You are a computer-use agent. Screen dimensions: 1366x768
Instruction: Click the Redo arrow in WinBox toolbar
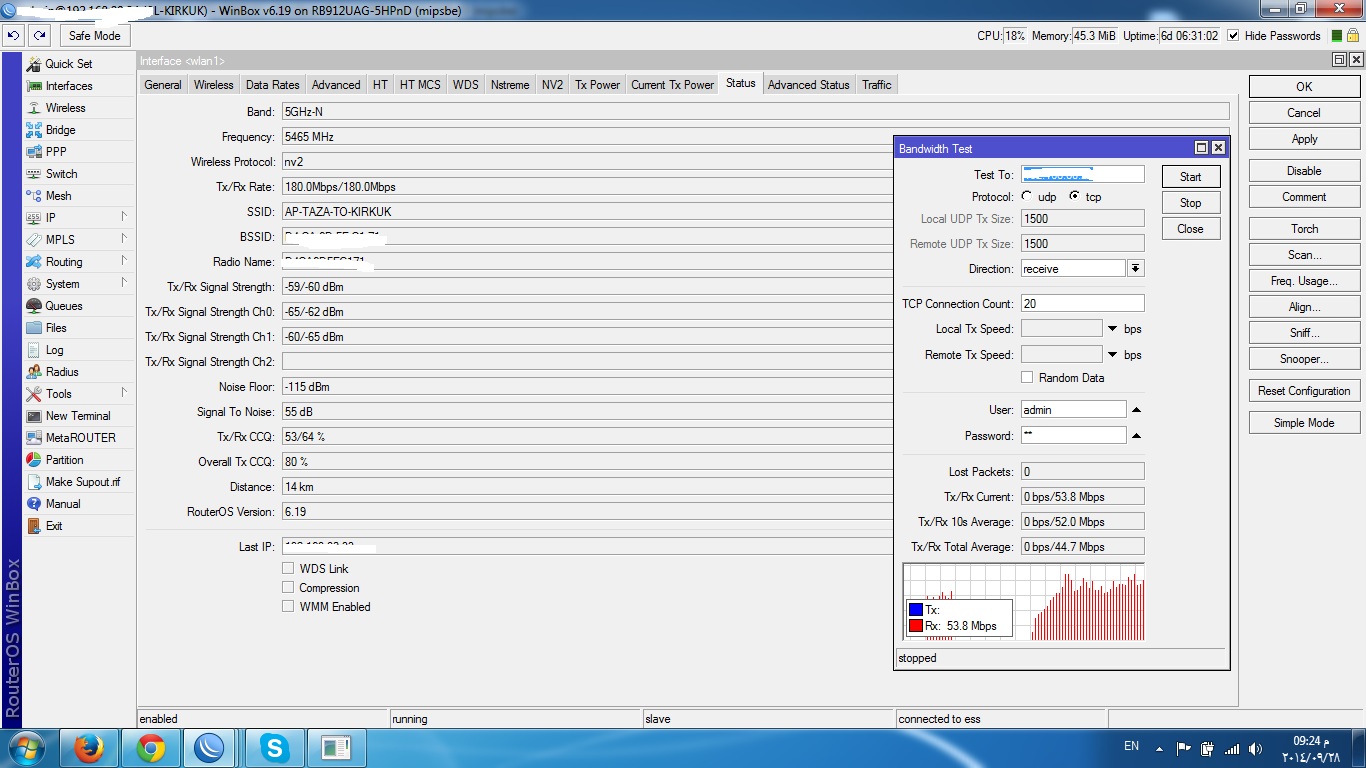tap(39, 35)
